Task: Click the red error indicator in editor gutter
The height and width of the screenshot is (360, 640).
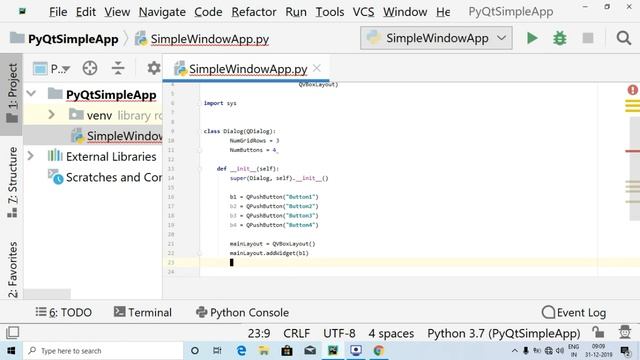Action: [x=633, y=90]
